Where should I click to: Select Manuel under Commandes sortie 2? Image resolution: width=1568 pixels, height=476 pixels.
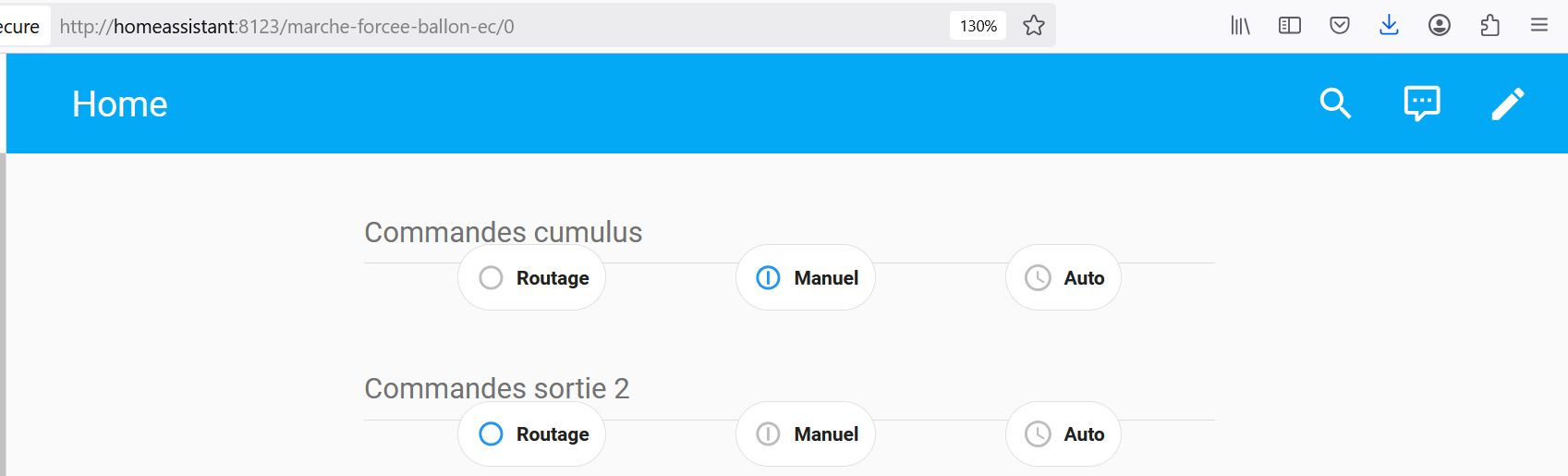[x=806, y=434]
